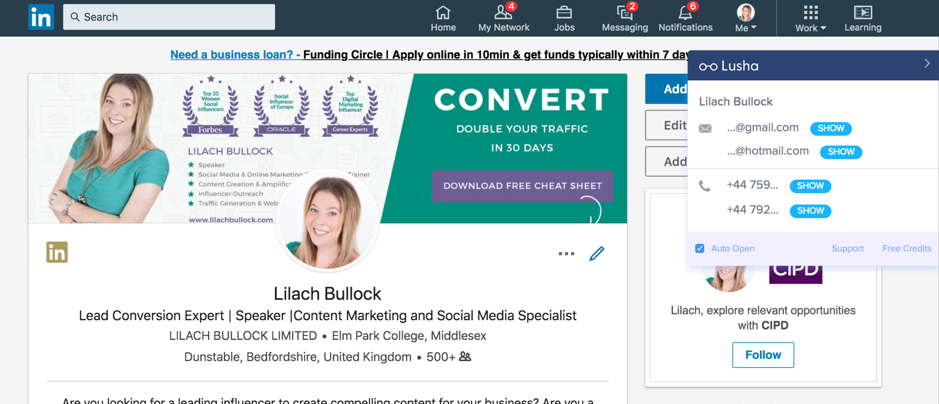Click the LILACH BULLOCK LIMITED company text
Screen dimensions: 939x404
click(x=243, y=336)
